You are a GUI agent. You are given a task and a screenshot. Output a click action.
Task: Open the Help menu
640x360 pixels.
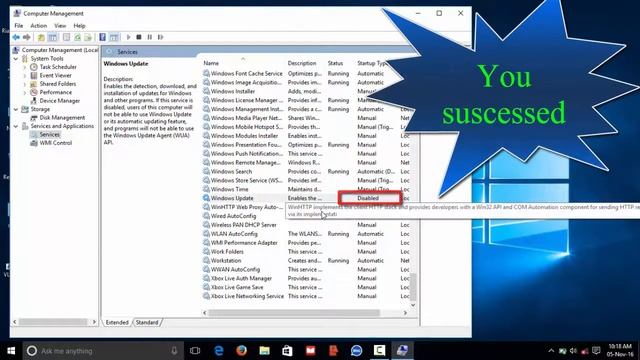coord(79,26)
